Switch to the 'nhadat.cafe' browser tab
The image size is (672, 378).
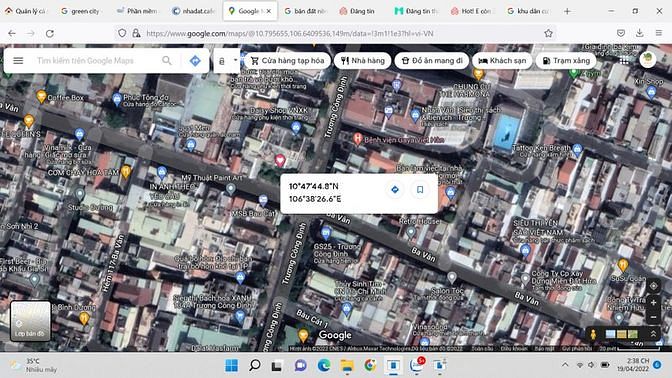click(x=193, y=11)
